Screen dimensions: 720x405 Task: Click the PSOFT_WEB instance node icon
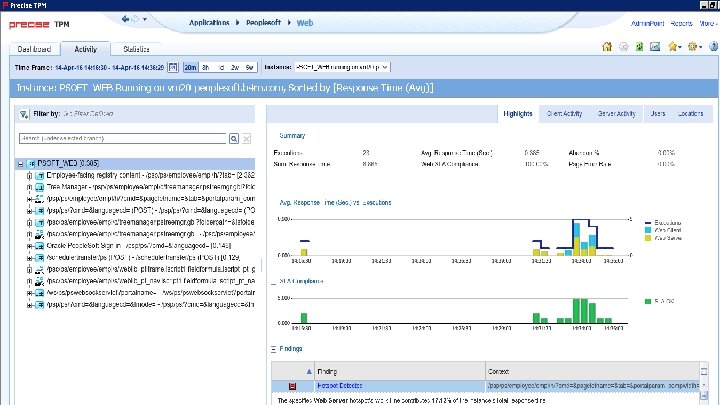coord(31,163)
